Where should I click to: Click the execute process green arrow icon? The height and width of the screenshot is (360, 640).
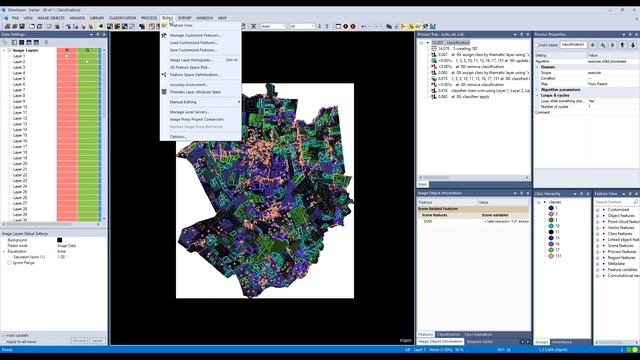(x=613, y=45)
